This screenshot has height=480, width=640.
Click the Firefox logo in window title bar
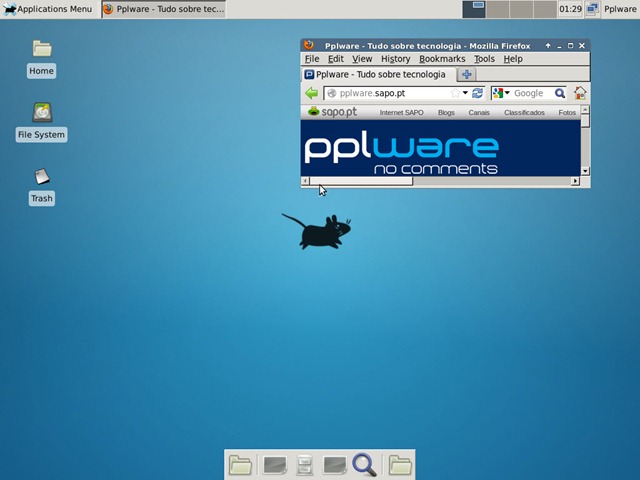coord(309,44)
